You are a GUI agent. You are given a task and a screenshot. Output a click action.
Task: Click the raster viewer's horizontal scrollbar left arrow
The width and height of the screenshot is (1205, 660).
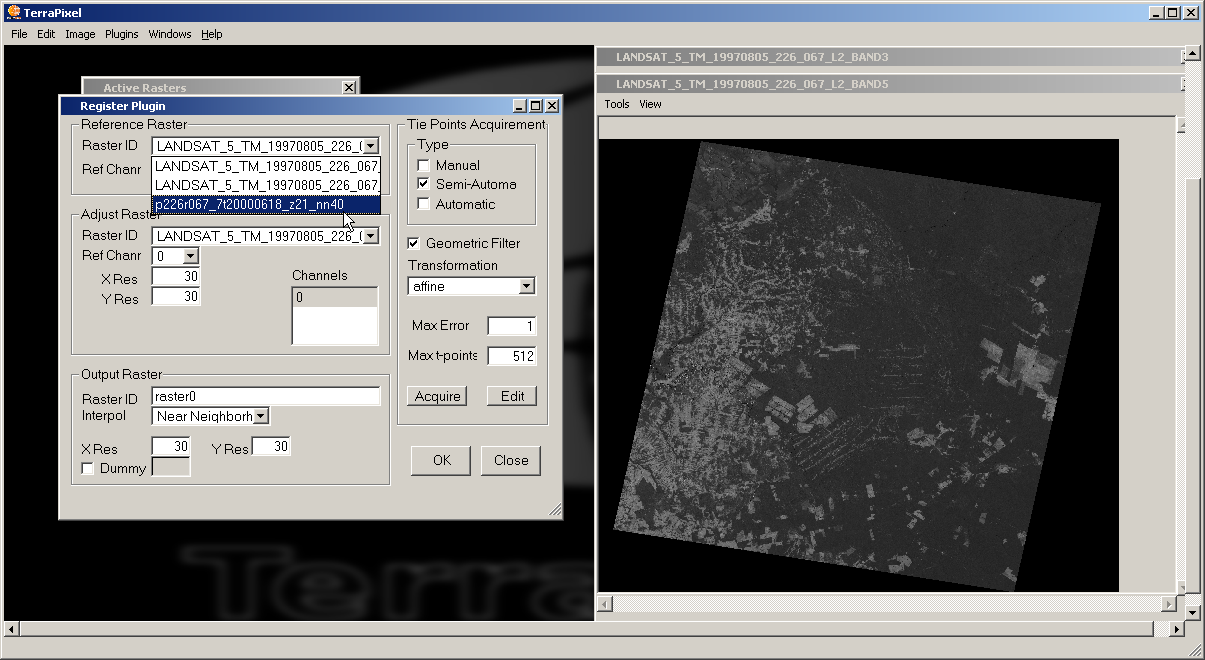tap(605, 605)
